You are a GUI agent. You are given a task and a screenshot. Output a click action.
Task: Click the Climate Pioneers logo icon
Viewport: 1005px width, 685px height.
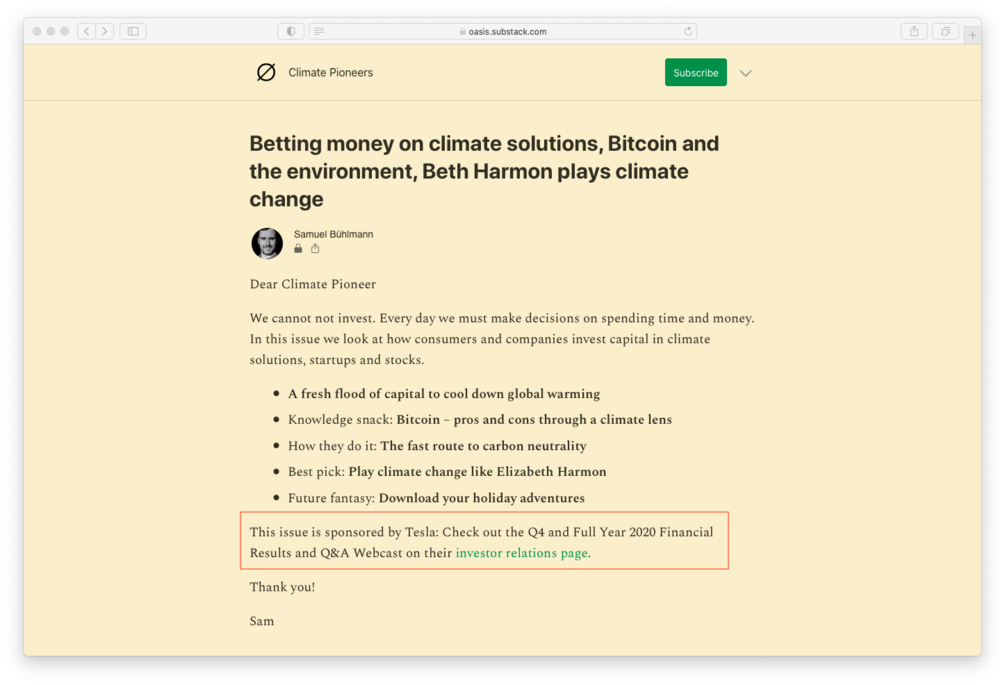pyautogui.click(x=266, y=72)
